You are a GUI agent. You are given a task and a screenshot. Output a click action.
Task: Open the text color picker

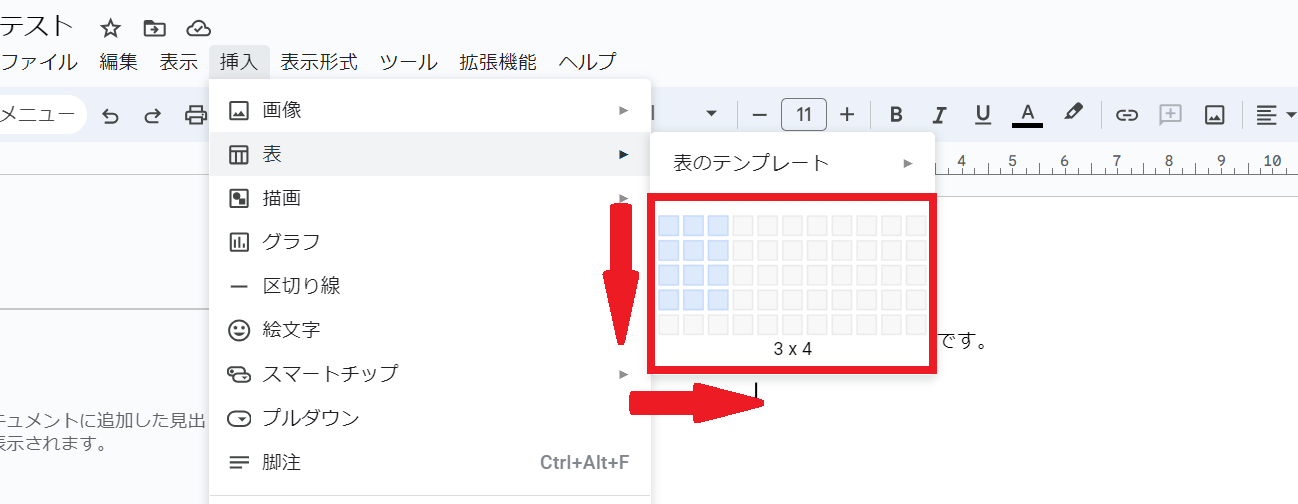[1028, 114]
